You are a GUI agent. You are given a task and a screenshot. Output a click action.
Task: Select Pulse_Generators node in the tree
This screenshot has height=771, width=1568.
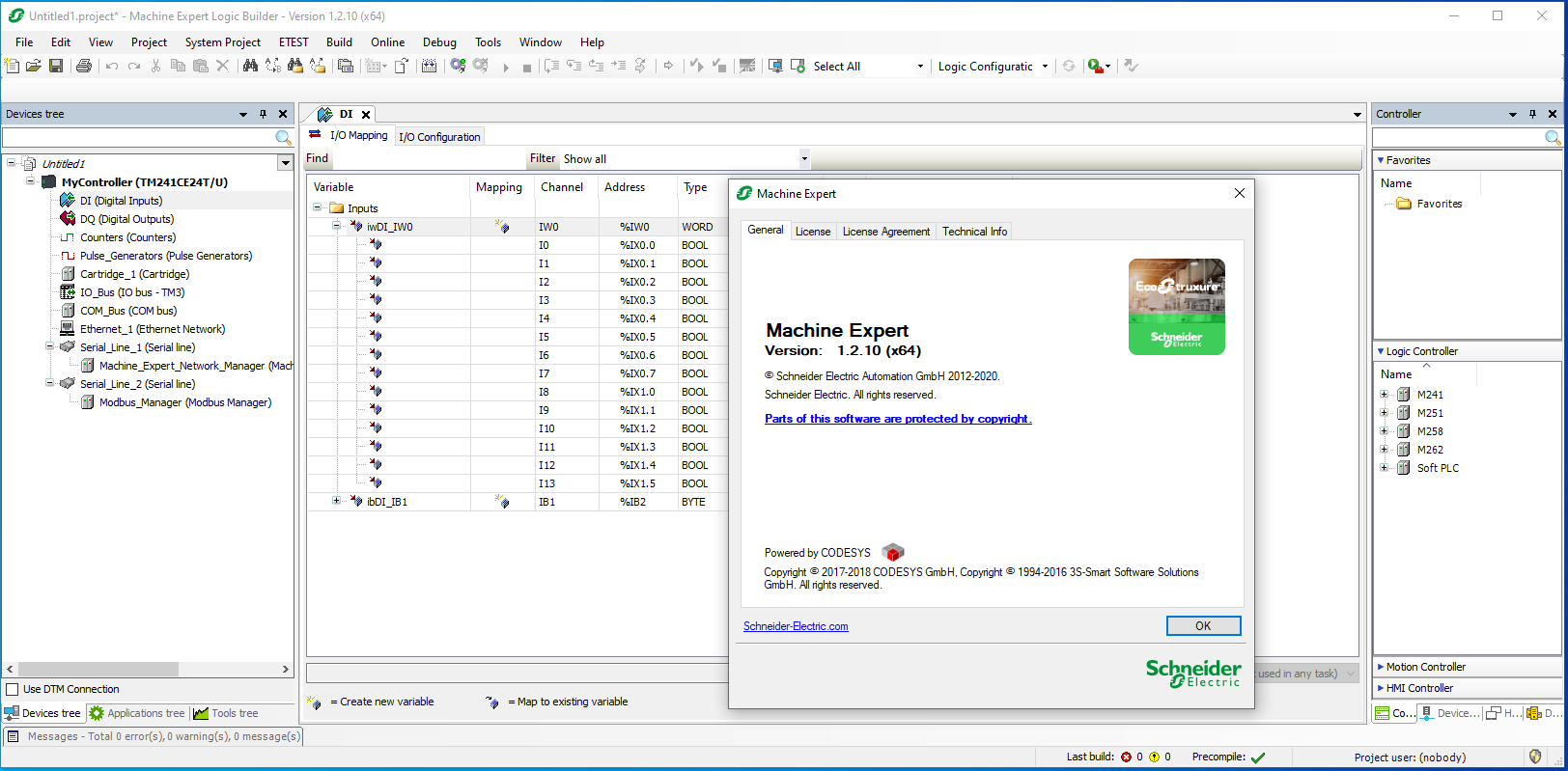point(166,256)
